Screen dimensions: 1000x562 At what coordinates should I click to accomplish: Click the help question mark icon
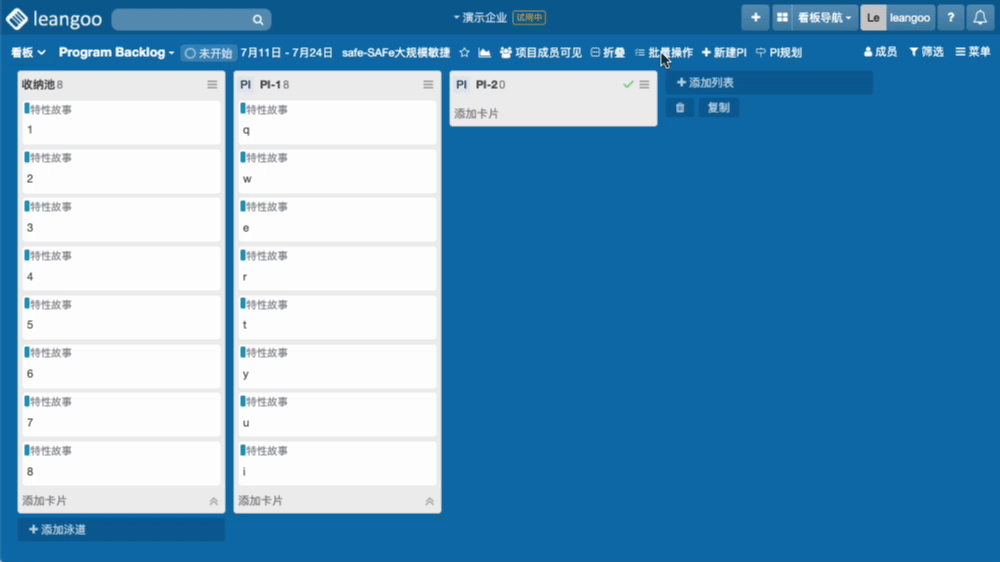coord(951,18)
